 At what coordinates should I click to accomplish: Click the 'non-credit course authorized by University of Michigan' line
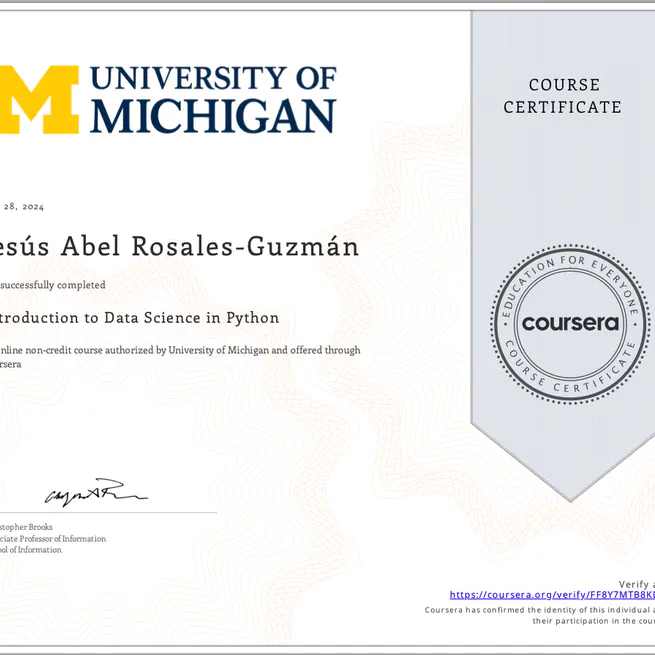(x=147, y=350)
